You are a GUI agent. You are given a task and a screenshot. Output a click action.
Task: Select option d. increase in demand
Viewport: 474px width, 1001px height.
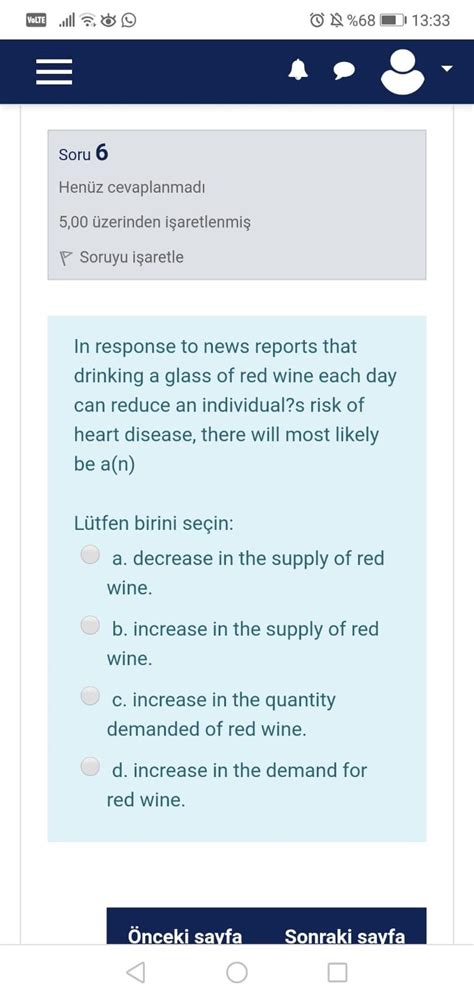pos(90,765)
